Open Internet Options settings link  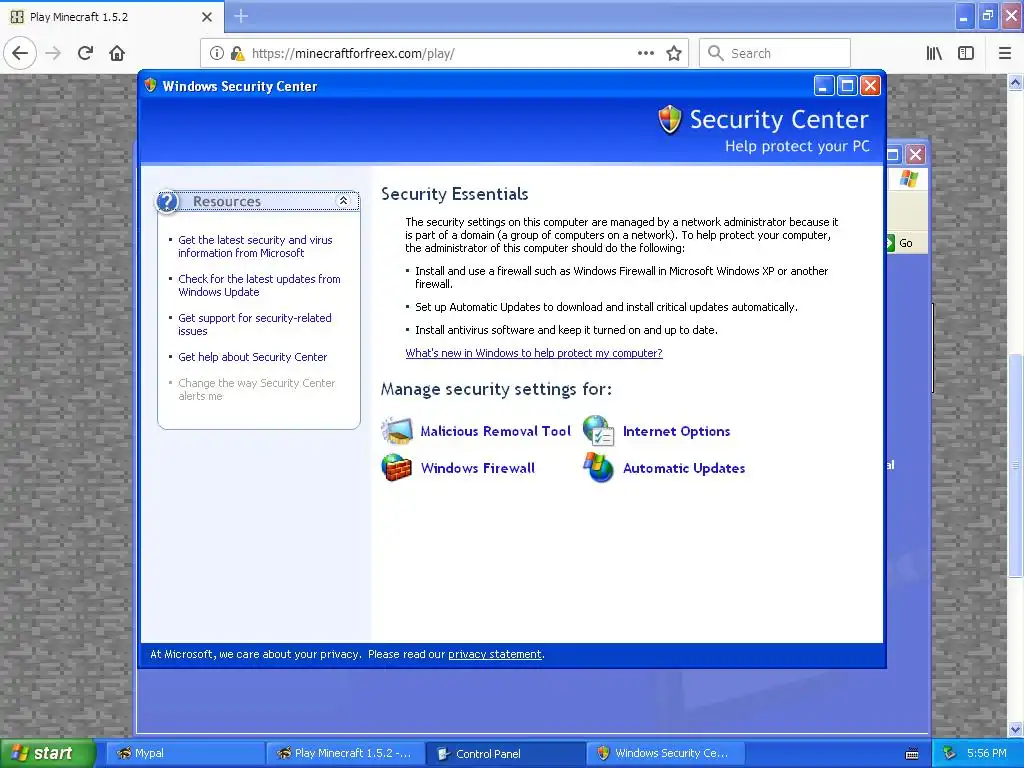[x=676, y=431]
